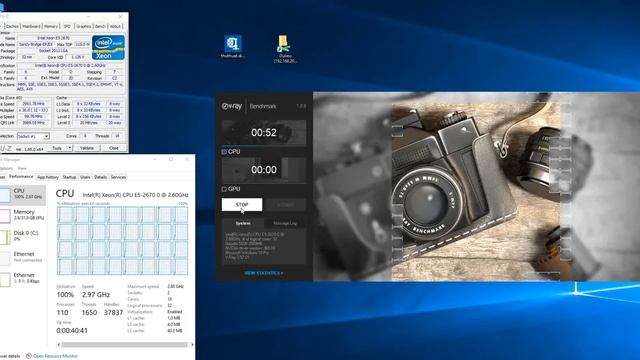The height and width of the screenshot is (360, 640).
Task: Click left arrow of Task Manager horizontal scrollbar
Action: point(59,345)
